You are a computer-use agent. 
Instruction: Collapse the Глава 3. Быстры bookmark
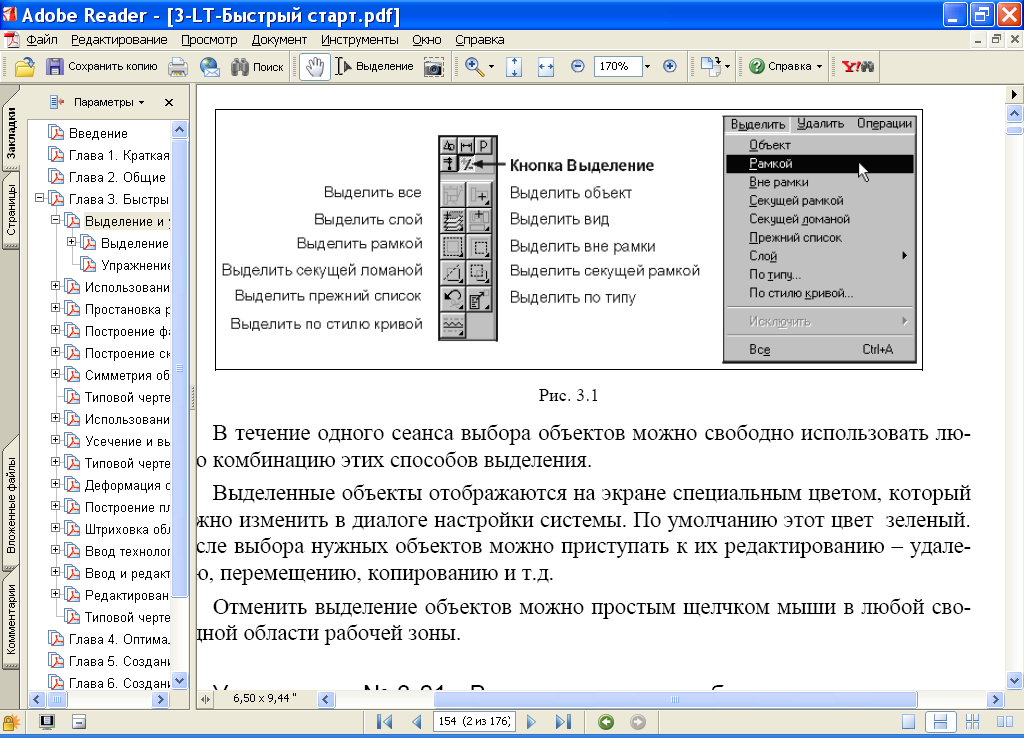coord(40,198)
